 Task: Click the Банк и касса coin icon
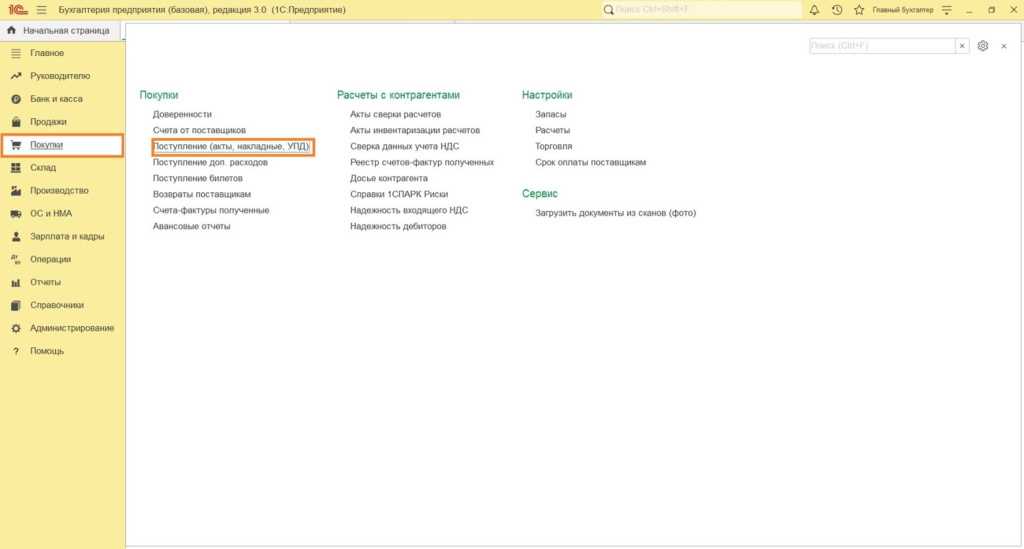point(16,99)
